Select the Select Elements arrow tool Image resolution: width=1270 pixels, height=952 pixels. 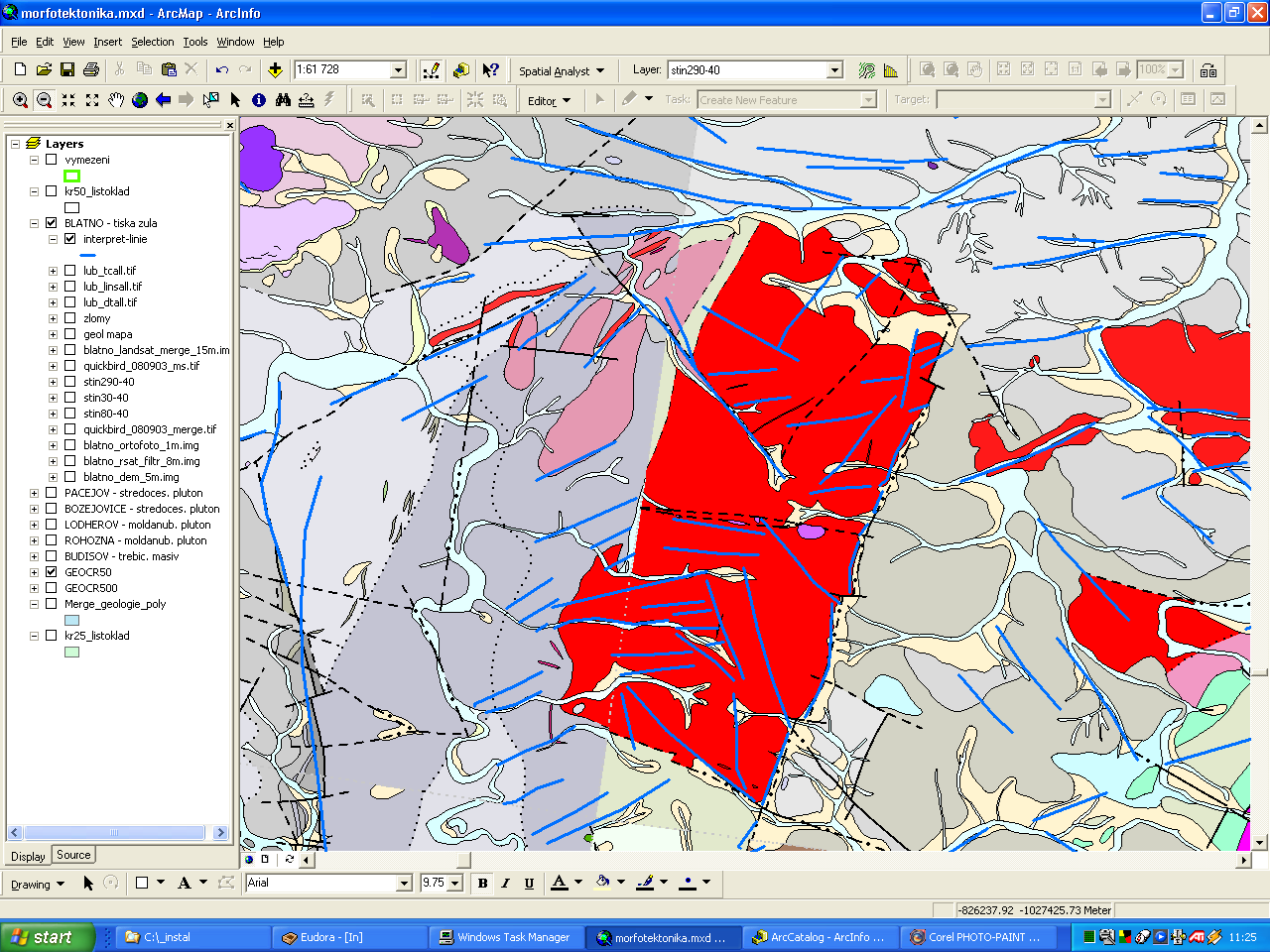coord(235,100)
